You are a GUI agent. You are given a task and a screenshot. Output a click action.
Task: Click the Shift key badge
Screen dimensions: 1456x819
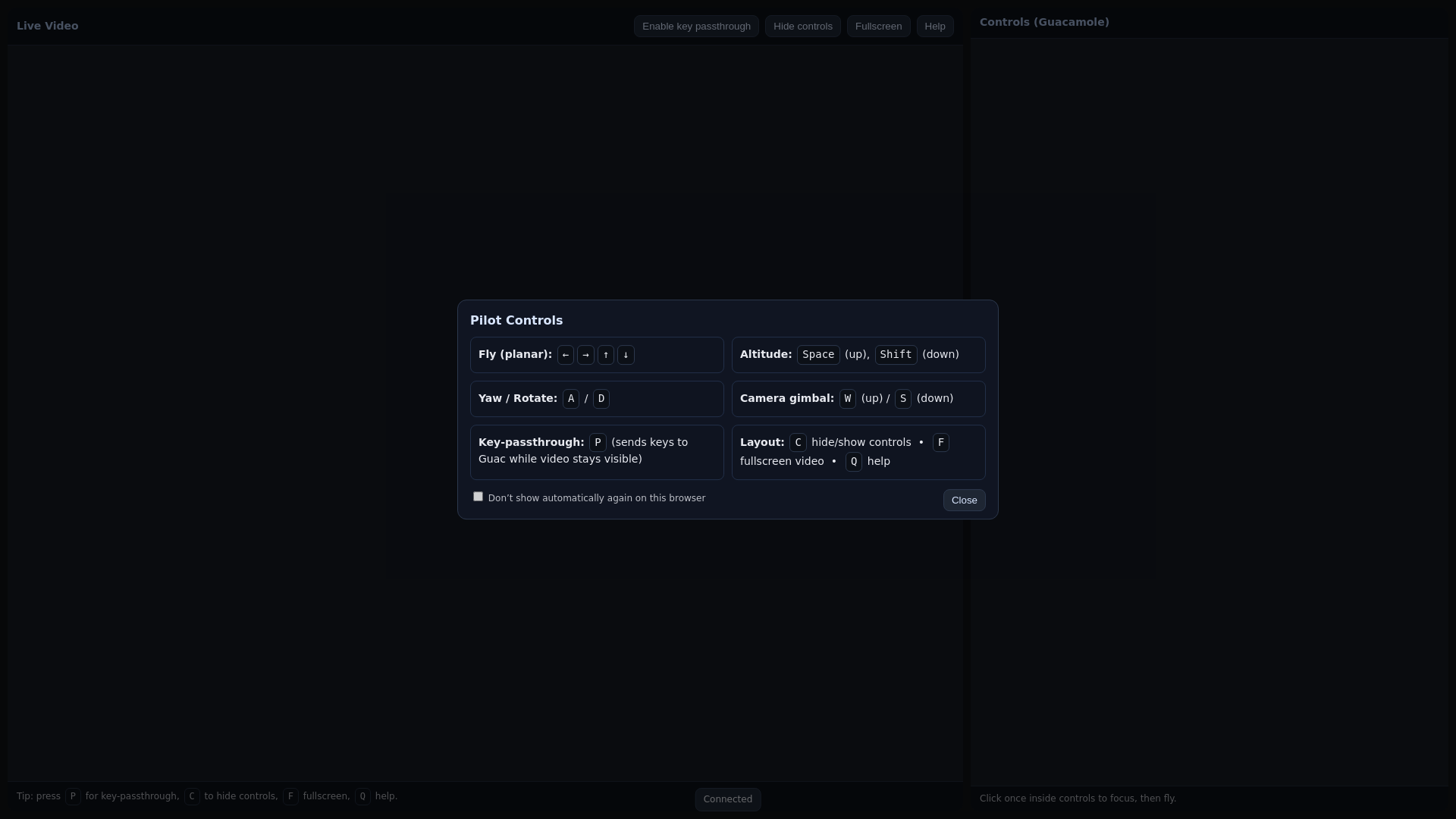pyautogui.click(x=896, y=355)
